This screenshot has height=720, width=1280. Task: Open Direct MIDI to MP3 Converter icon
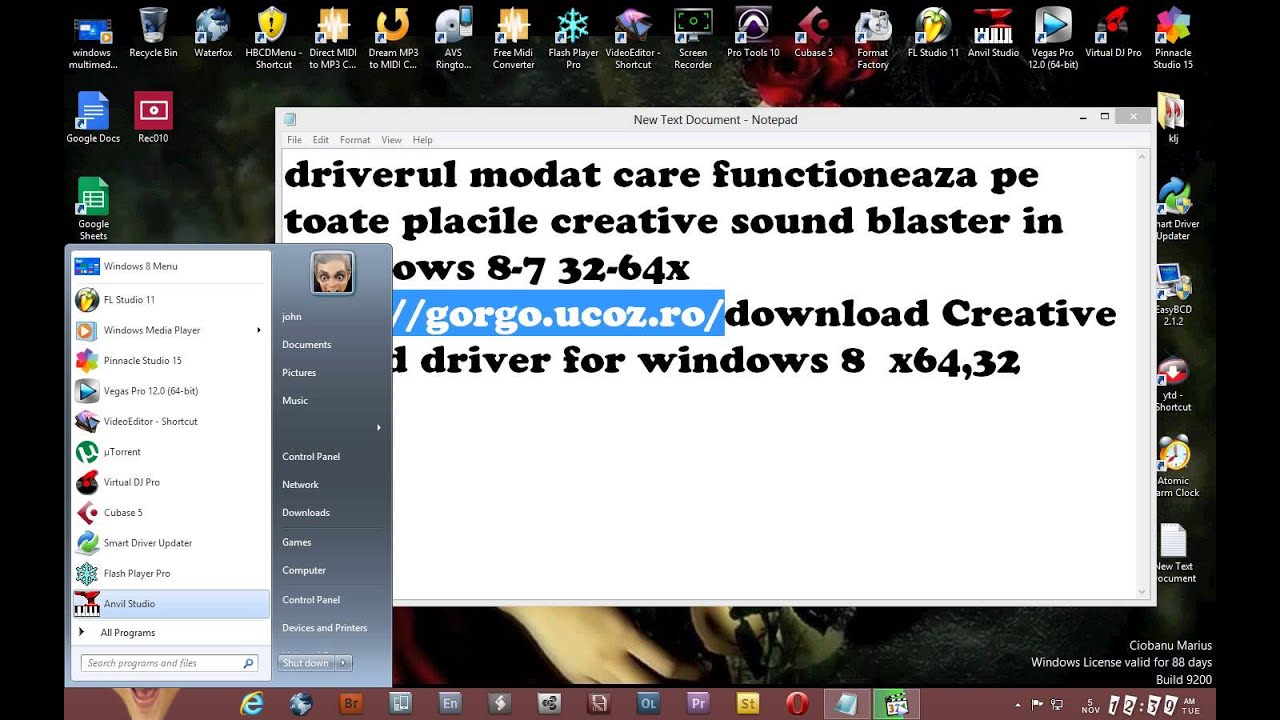(x=333, y=36)
